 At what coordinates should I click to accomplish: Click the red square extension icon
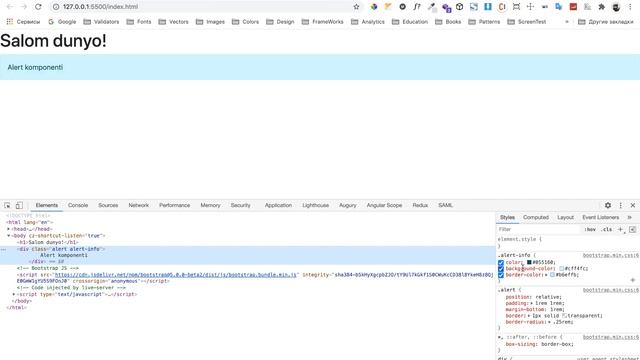tap(573, 7)
